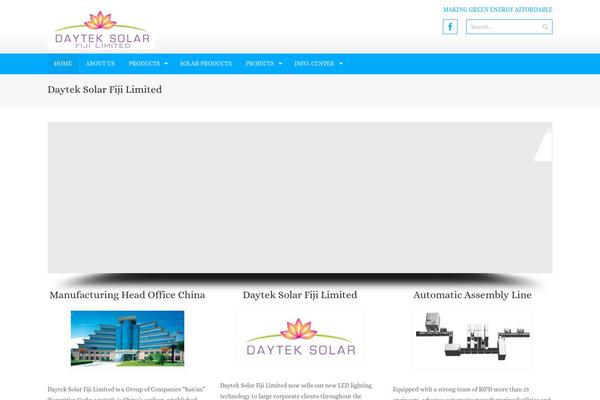Expand the Info. Center dropdown arrow

pyautogui.click(x=341, y=64)
